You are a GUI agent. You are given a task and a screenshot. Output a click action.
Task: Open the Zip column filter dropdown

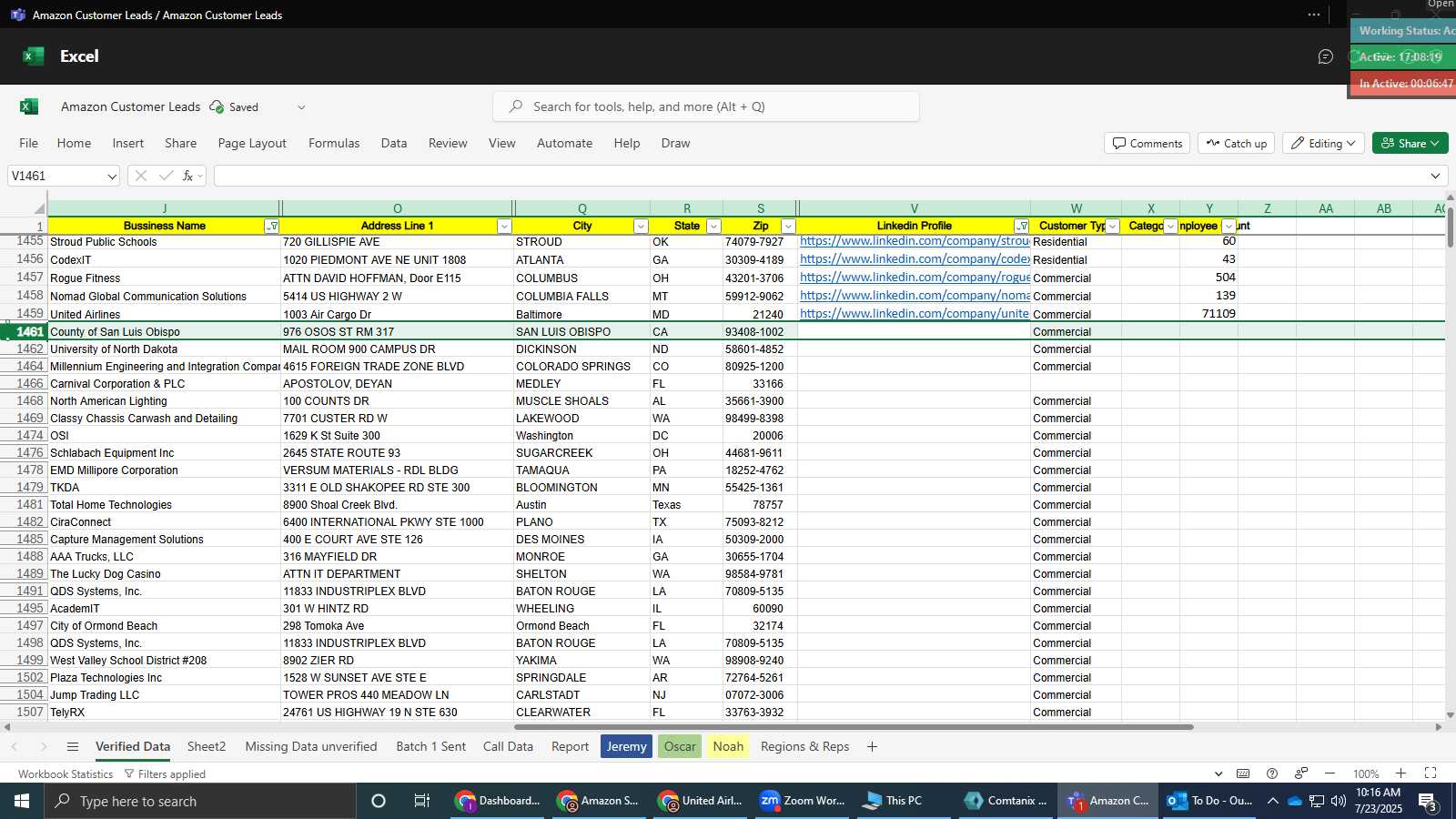(788, 226)
